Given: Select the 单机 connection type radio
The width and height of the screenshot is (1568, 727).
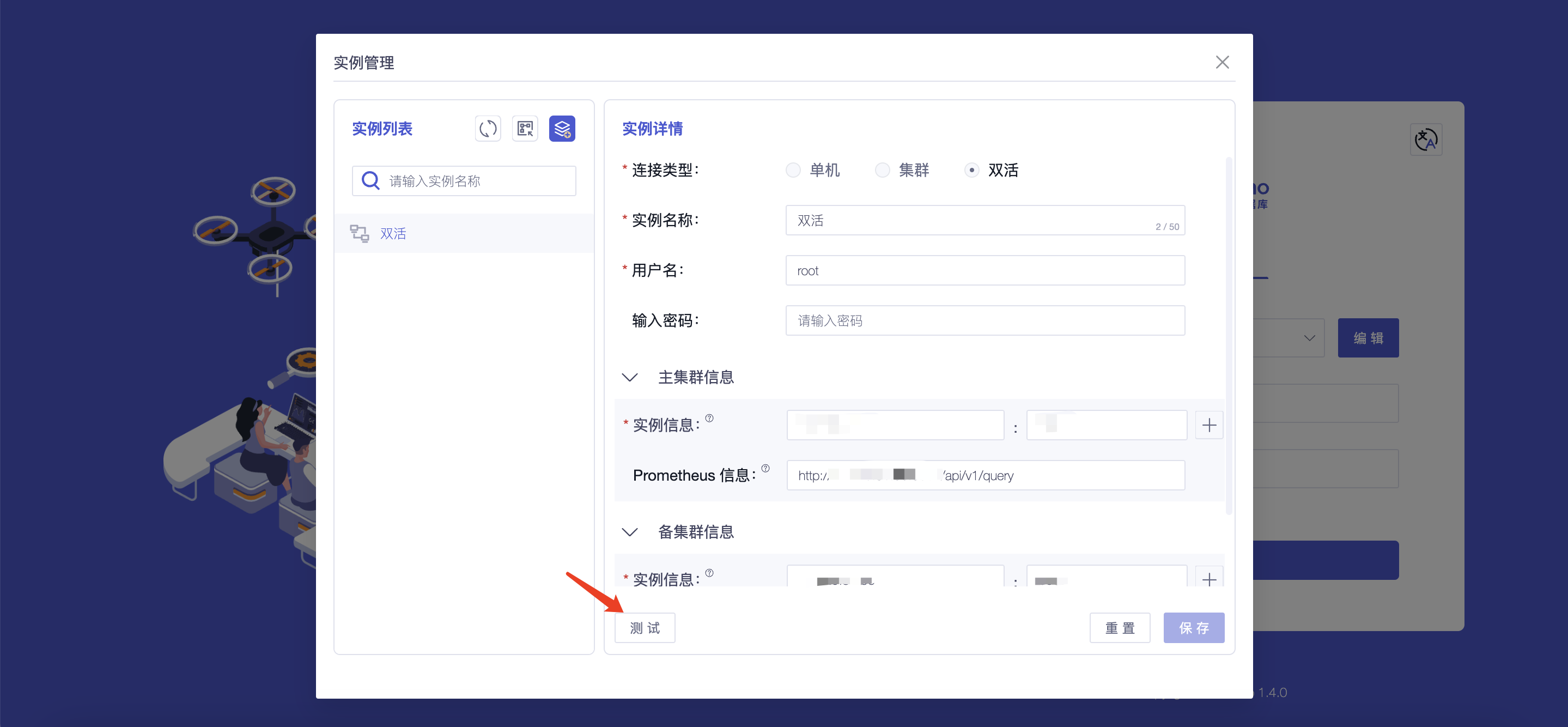Looking at the screenshot, I should [793, 170].
